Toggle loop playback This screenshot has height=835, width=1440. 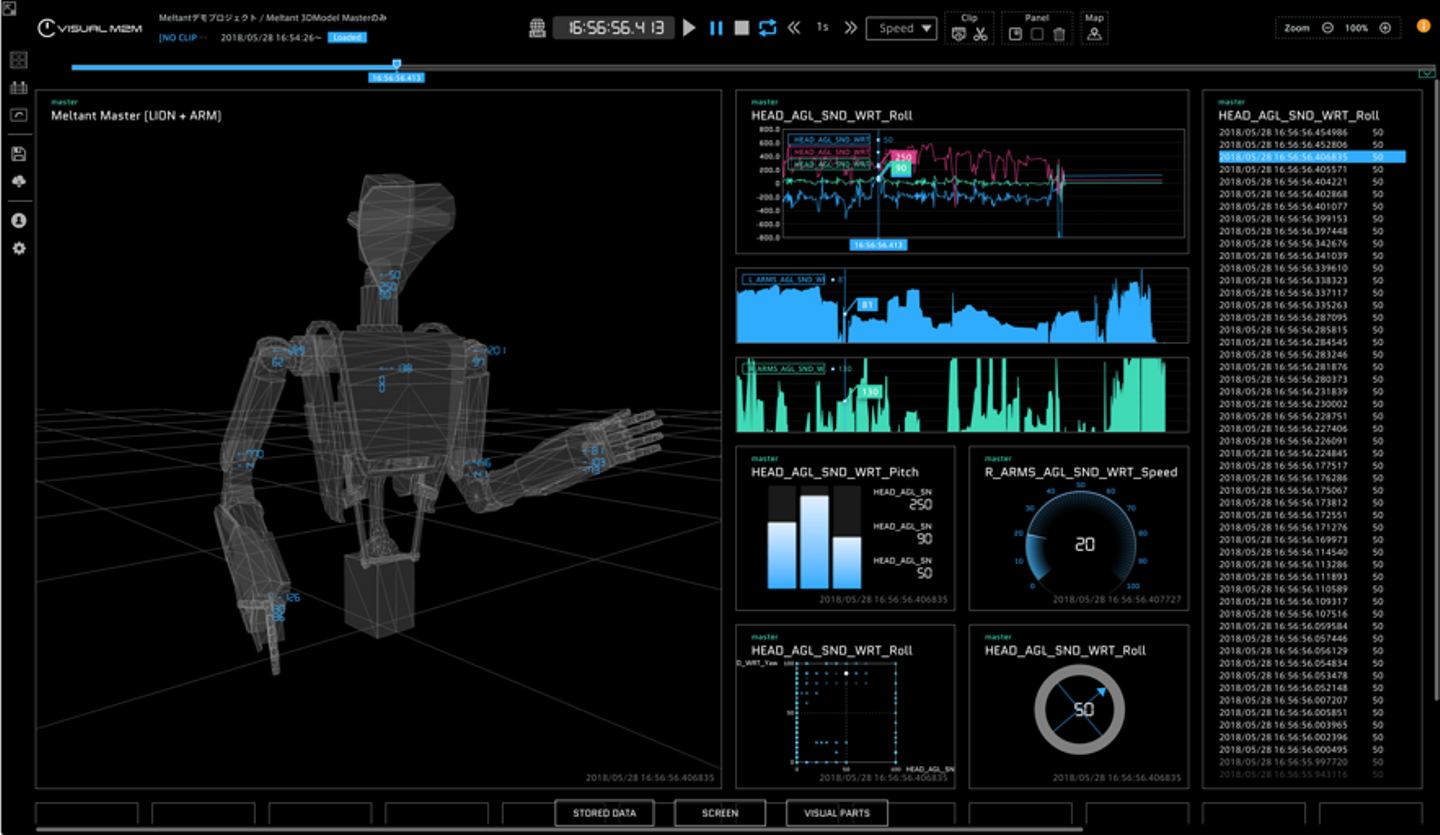(x=767, y=28)
